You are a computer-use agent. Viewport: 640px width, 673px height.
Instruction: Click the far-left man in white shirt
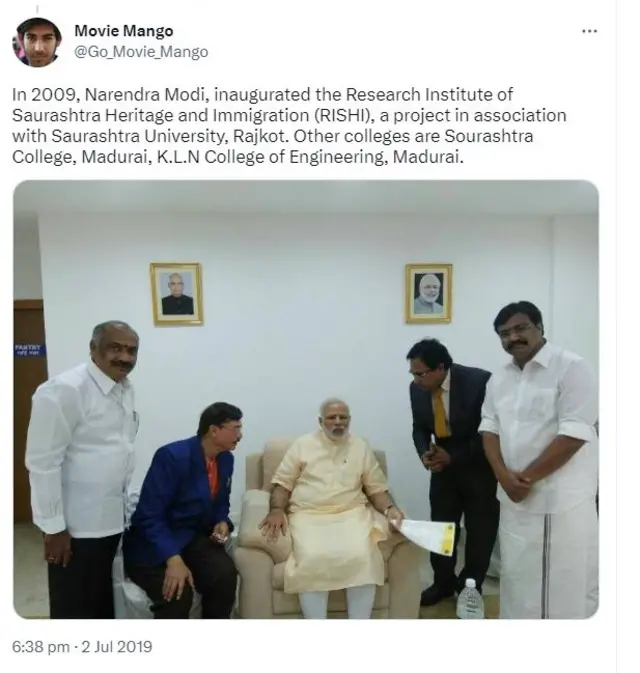point(82,468)
